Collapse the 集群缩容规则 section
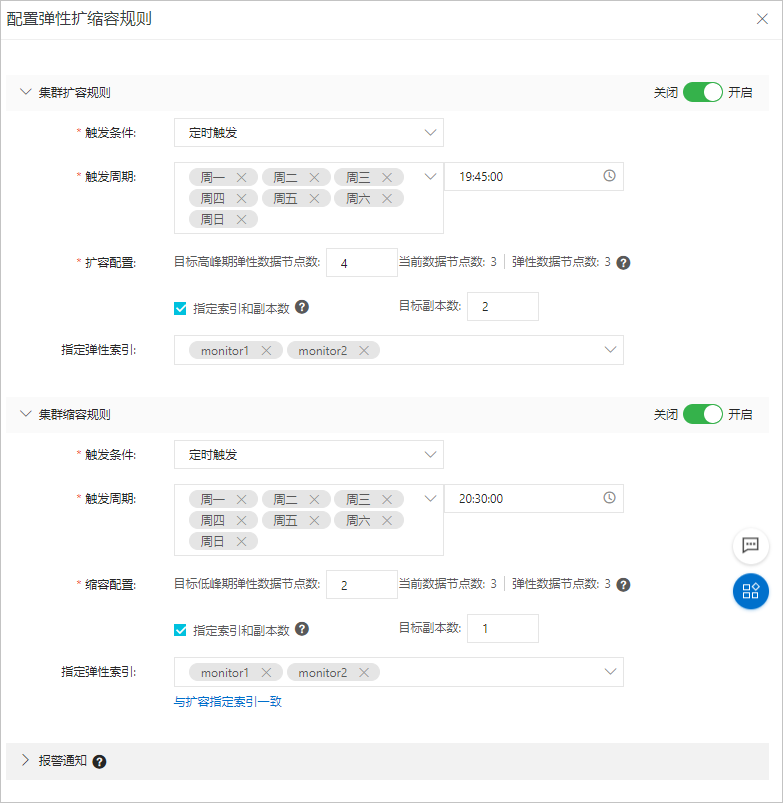Screen dimensions: 783x803 [x=26, y=414]
